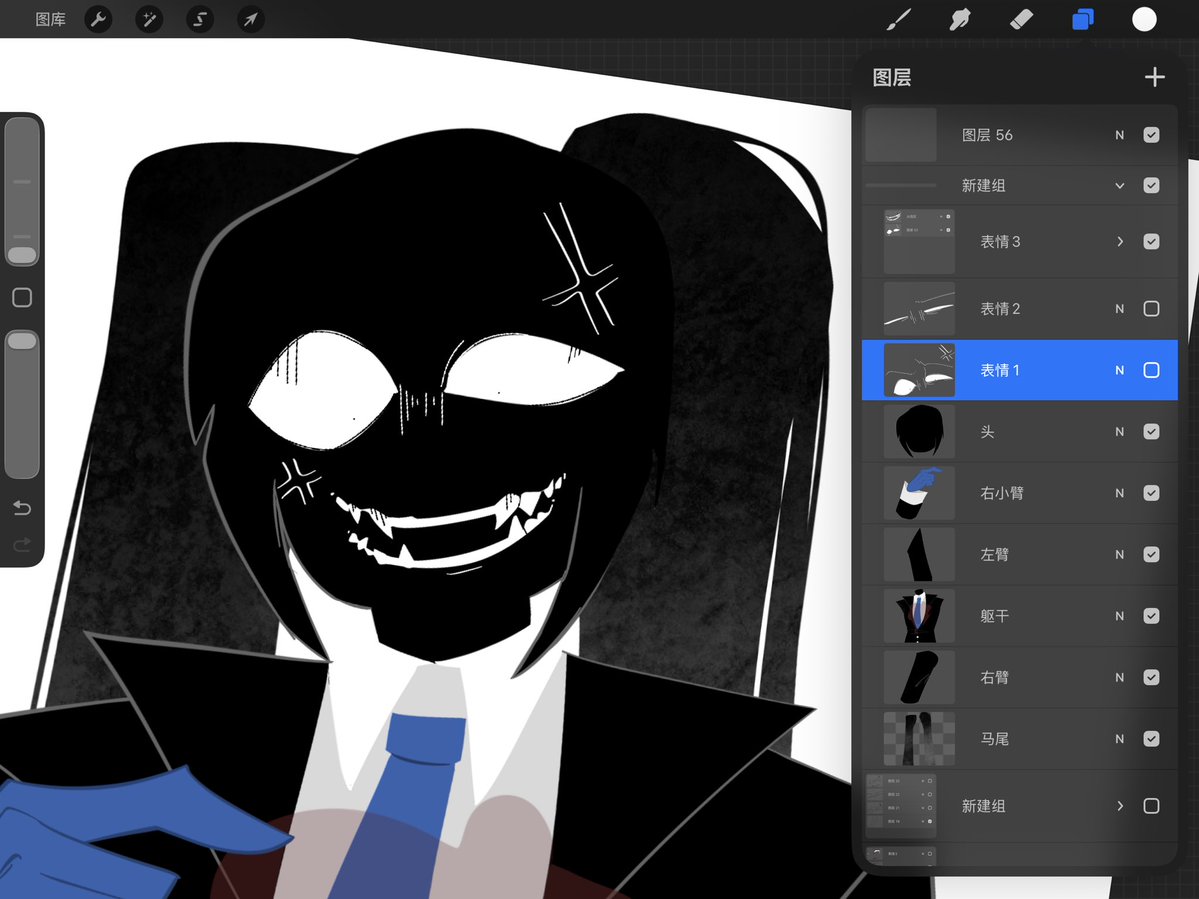The width and height of the screenshot is (1199, 899).
Task: Hide the 躯干 layer
Action: [1151, 616]
